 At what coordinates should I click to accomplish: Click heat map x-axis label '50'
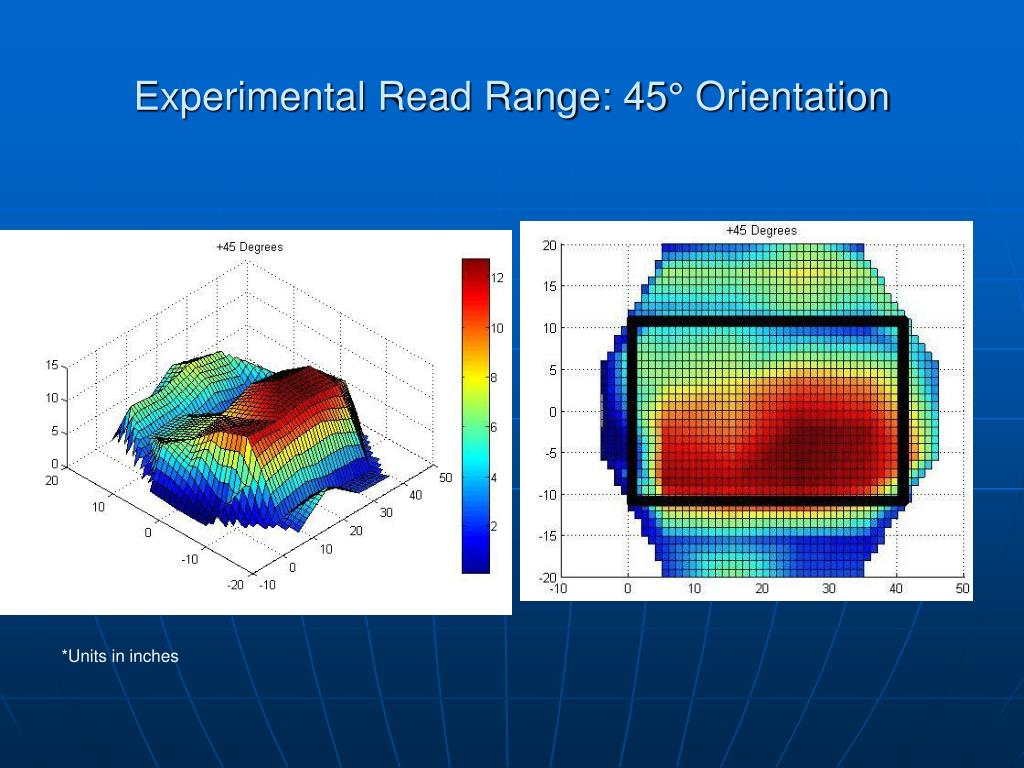(x=962, y=588)
